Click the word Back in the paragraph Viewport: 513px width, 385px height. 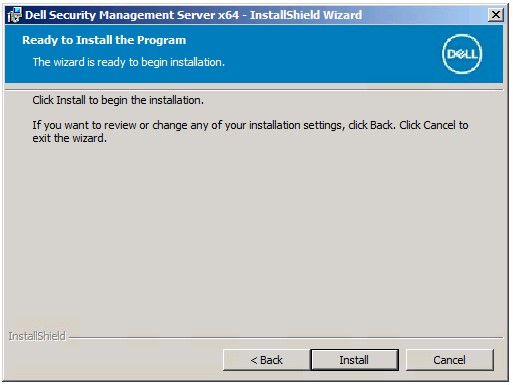click(381, 125)
